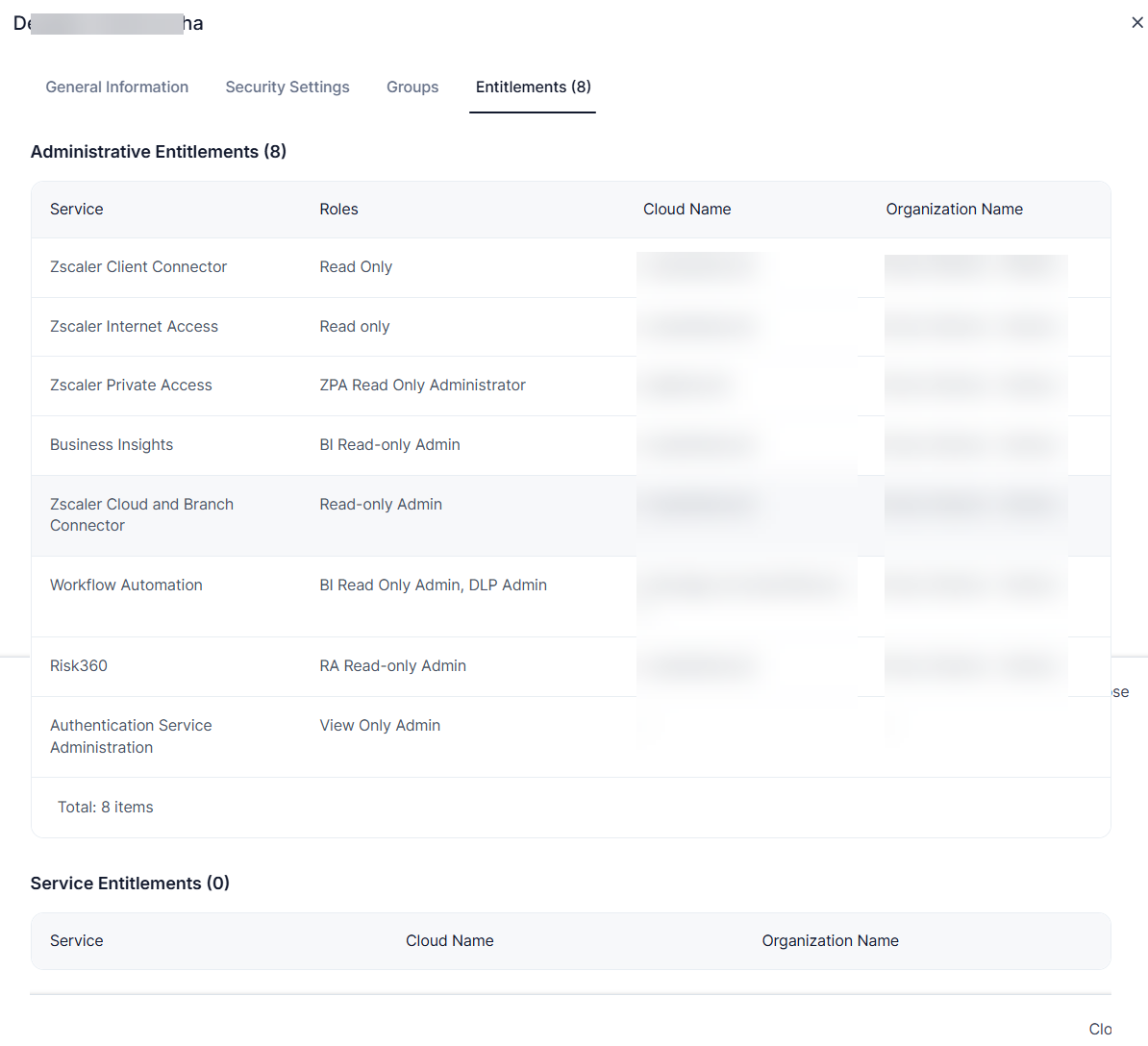Click the View Only Admin role cell

point(380,726)
